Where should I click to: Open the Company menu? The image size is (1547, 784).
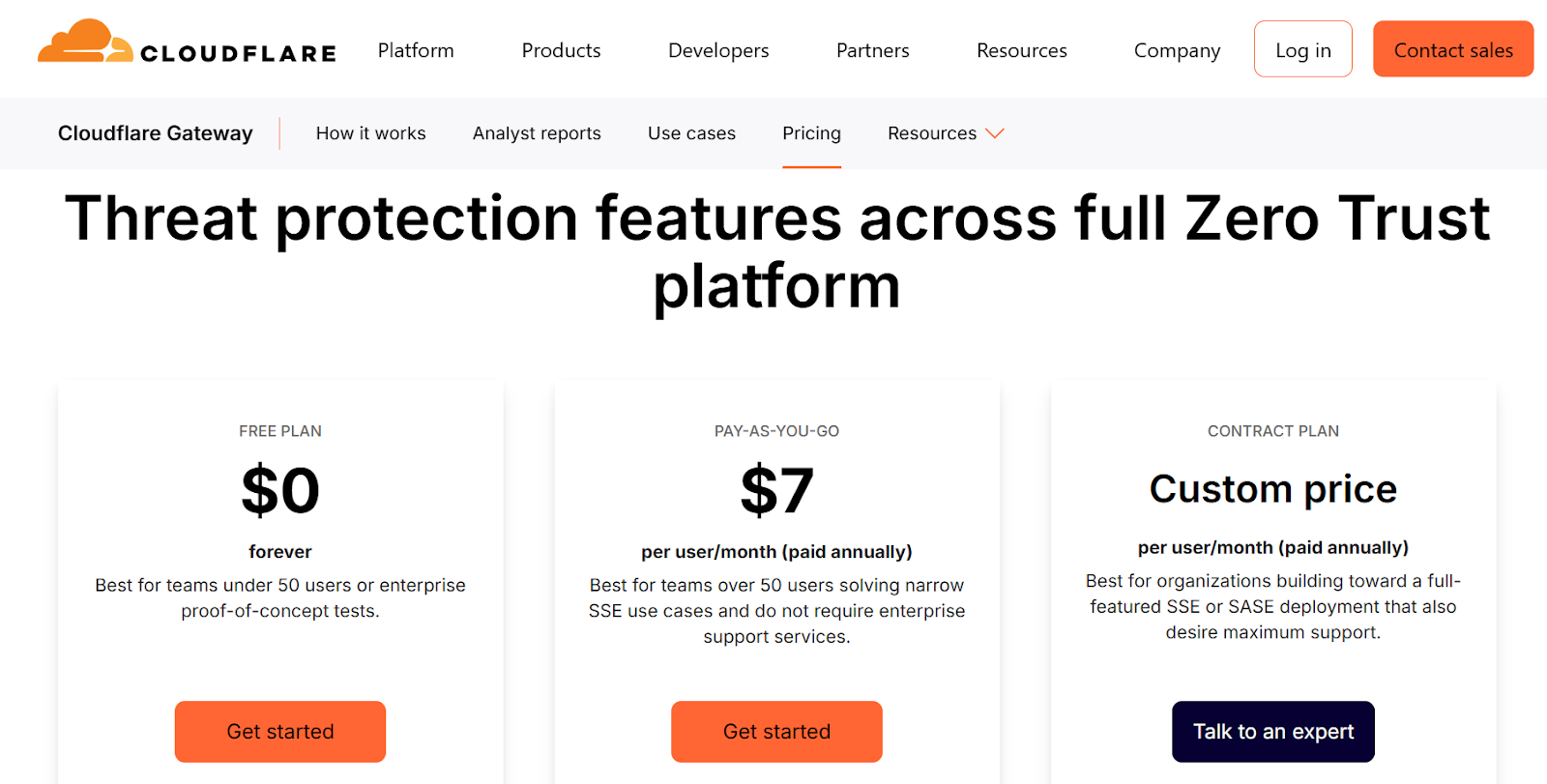[1177, 50]
